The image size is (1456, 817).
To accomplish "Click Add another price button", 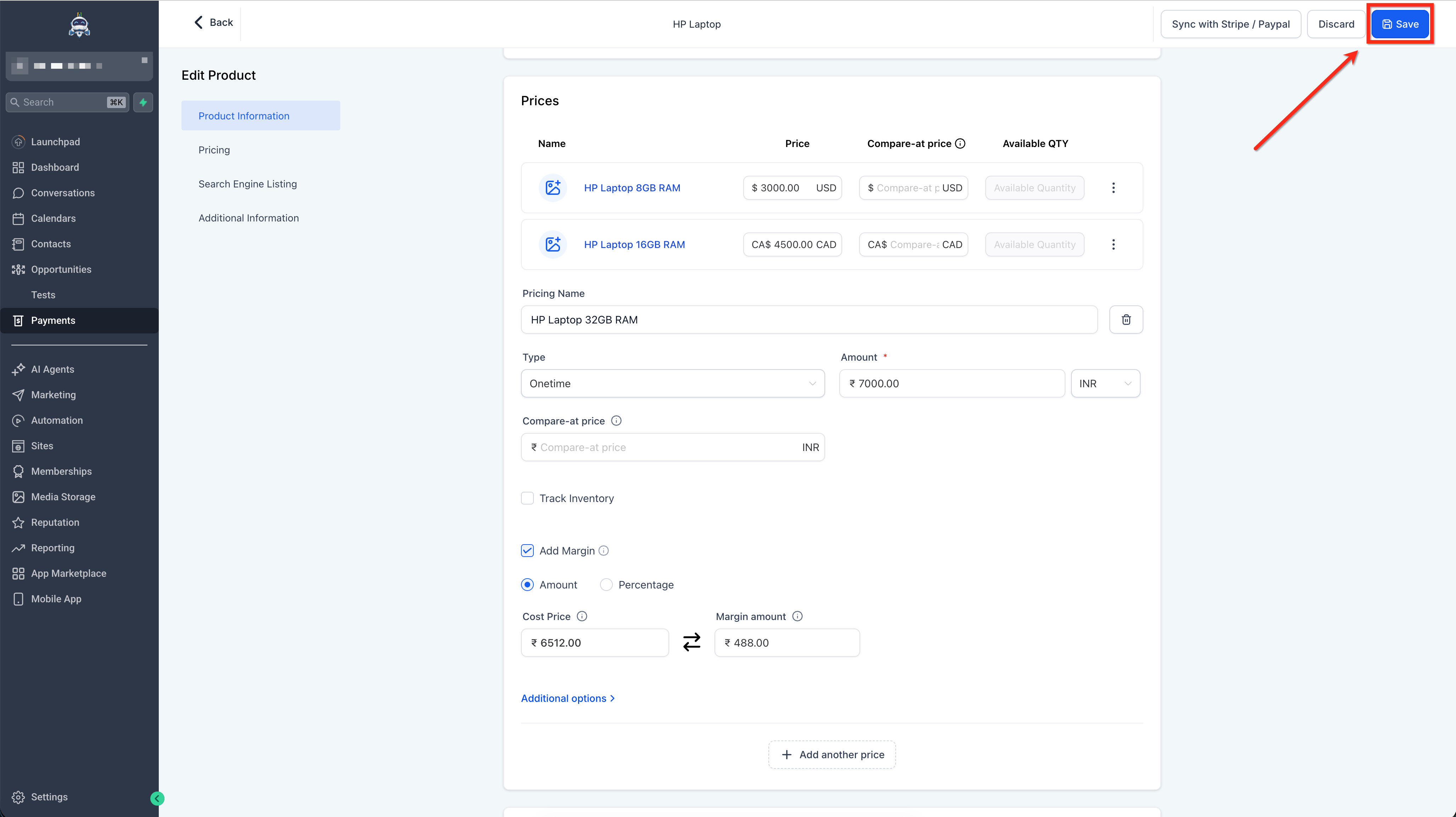I will click(x=831, y=755).
